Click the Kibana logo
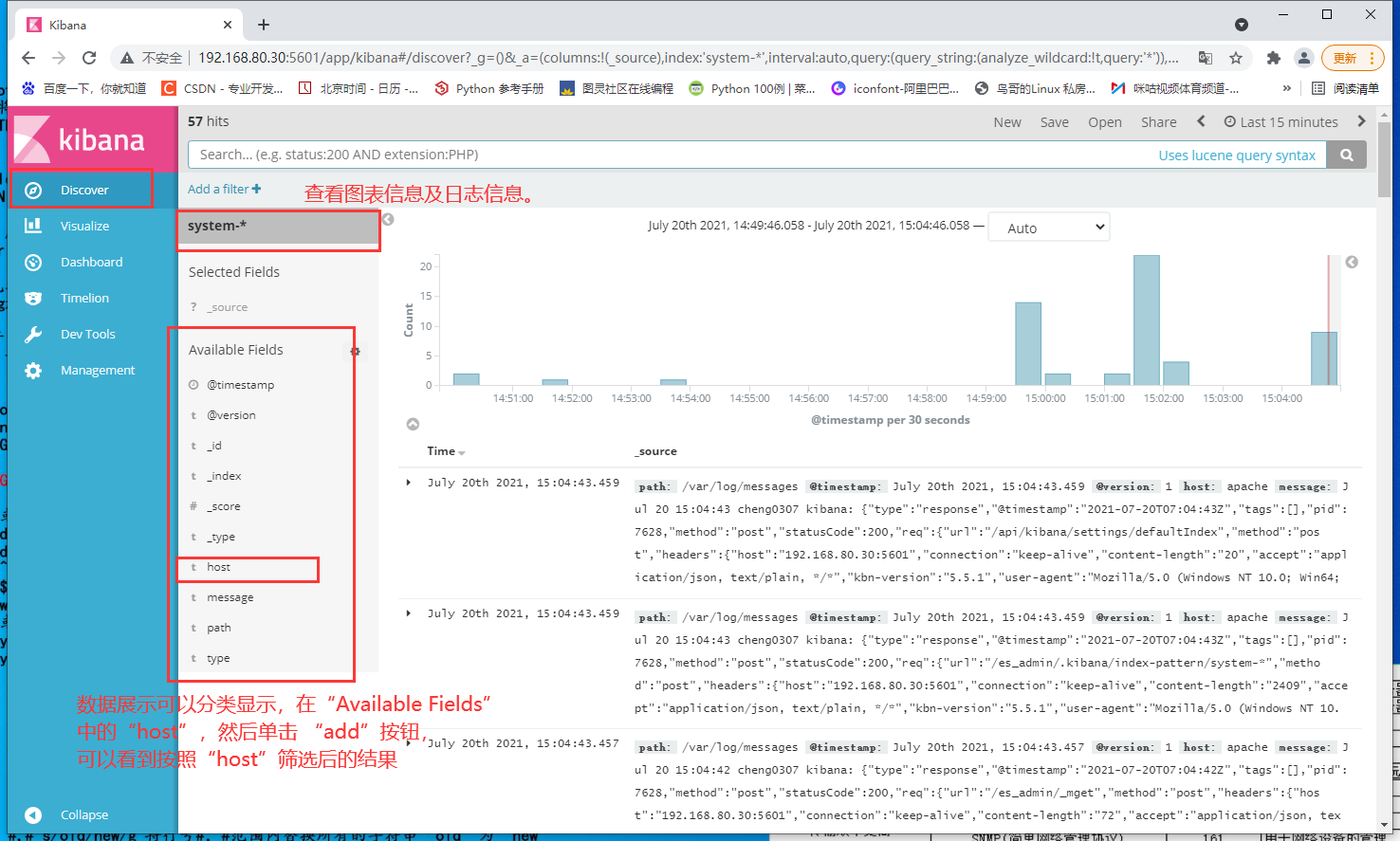 pos(81,139)
